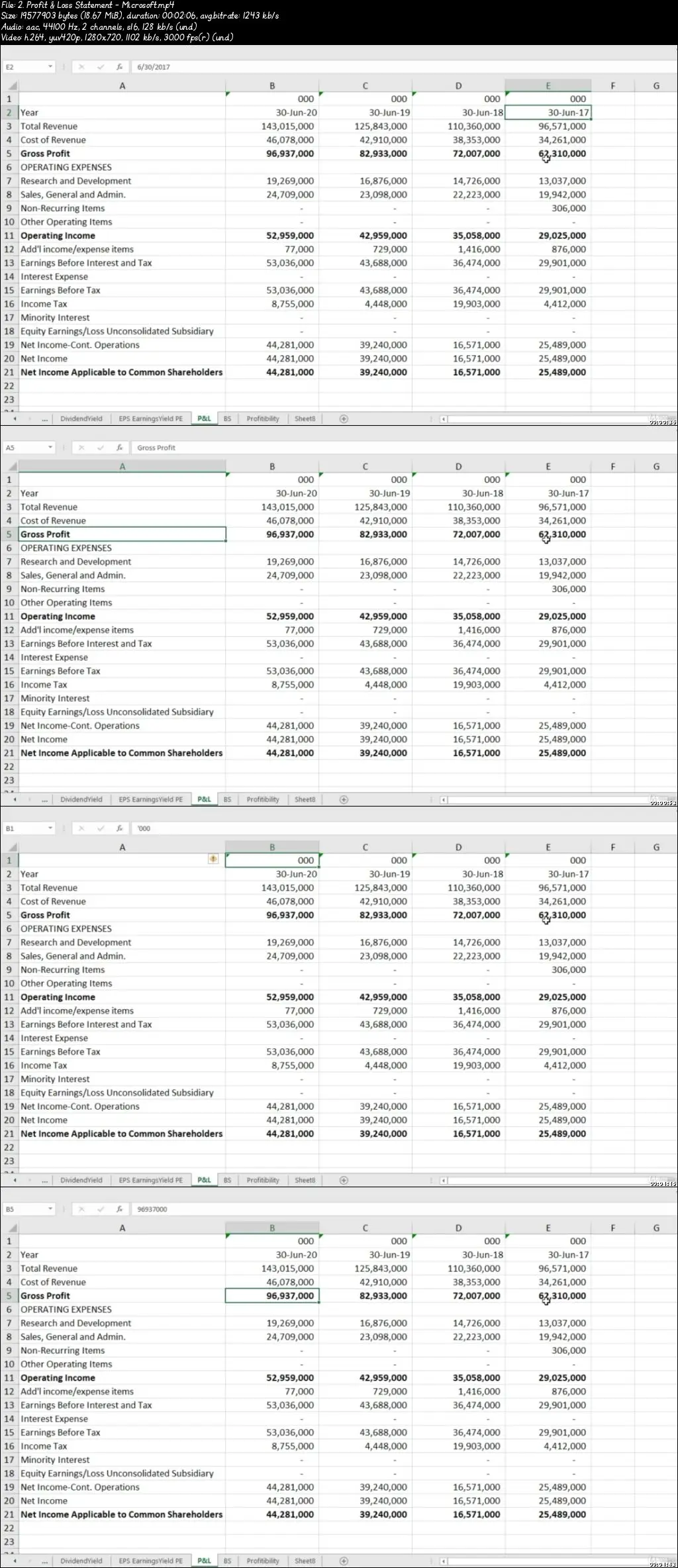Click fx icon beside the '000 formula bar

(119, 828)
